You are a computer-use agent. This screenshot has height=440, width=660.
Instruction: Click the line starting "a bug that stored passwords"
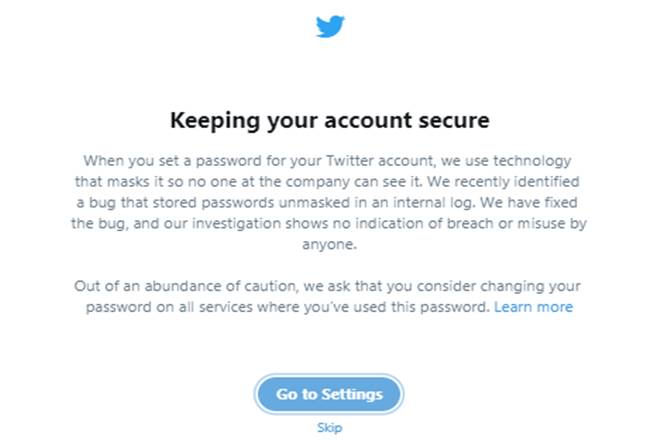coord(330,202)
